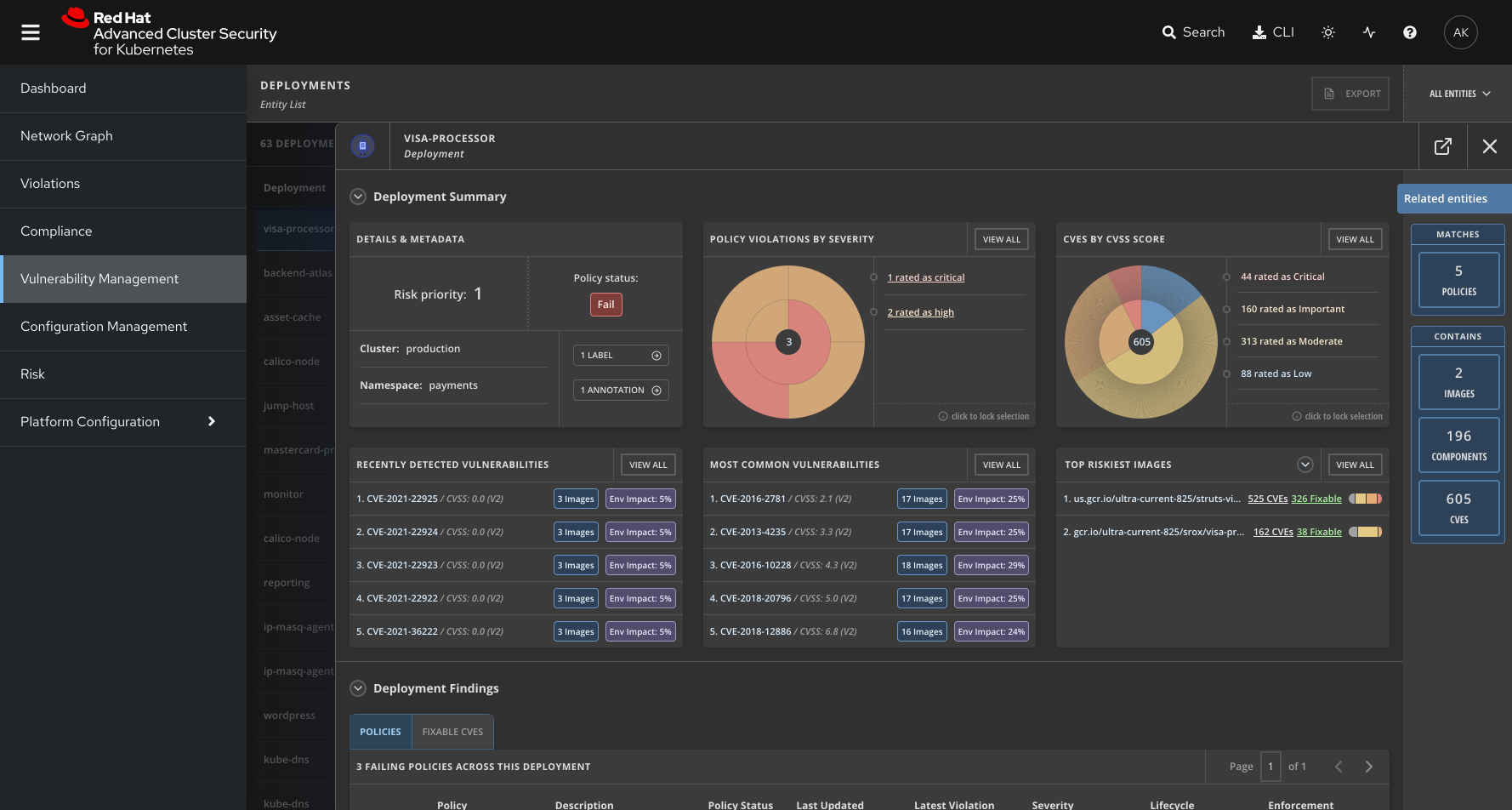Click the AK user avatar

point(1460,32)
